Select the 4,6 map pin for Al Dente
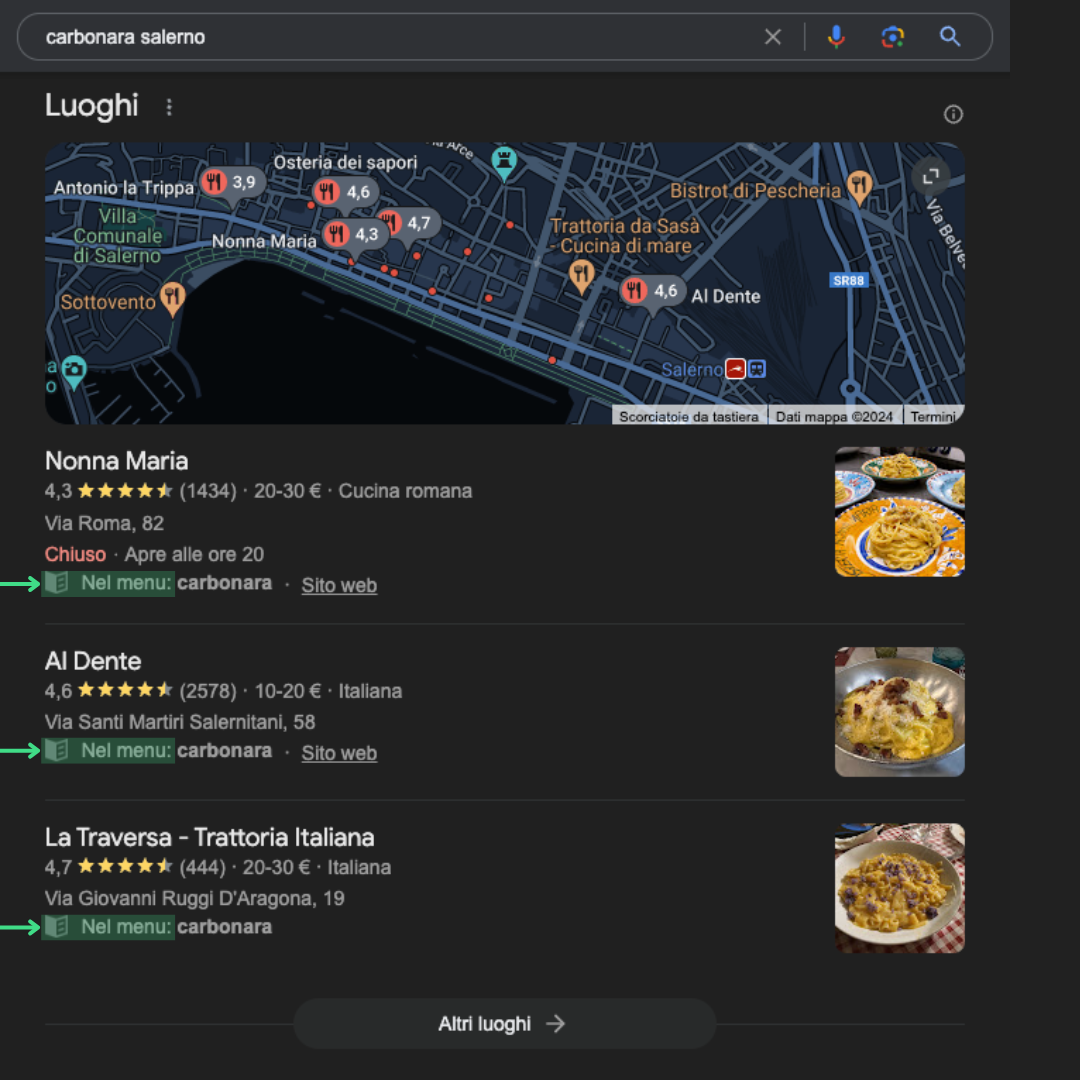The image size is (1080, 1080). click(653, 292)
